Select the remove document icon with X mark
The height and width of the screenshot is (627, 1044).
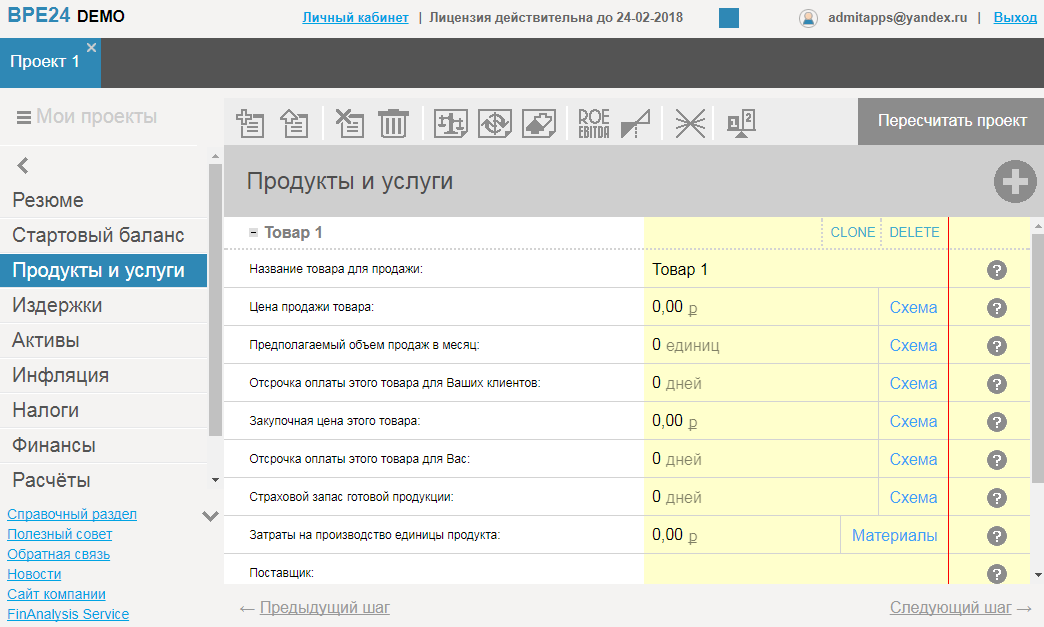pos(349,123)
